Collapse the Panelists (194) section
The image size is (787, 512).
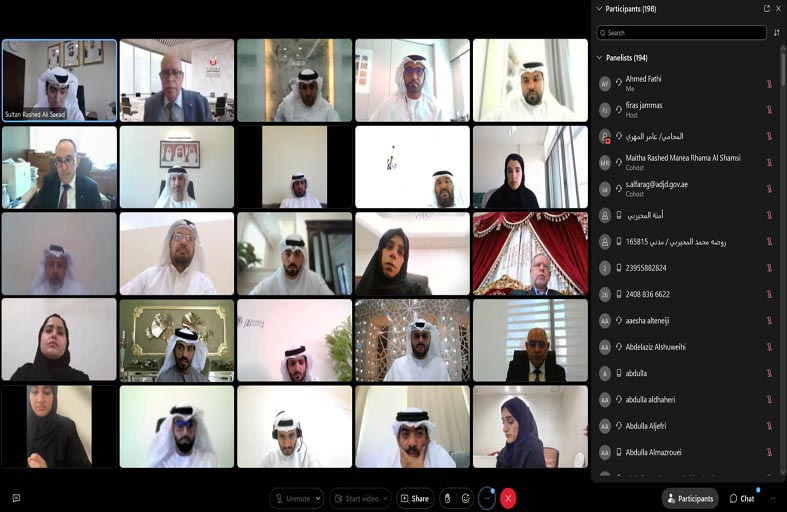[600, 58]
